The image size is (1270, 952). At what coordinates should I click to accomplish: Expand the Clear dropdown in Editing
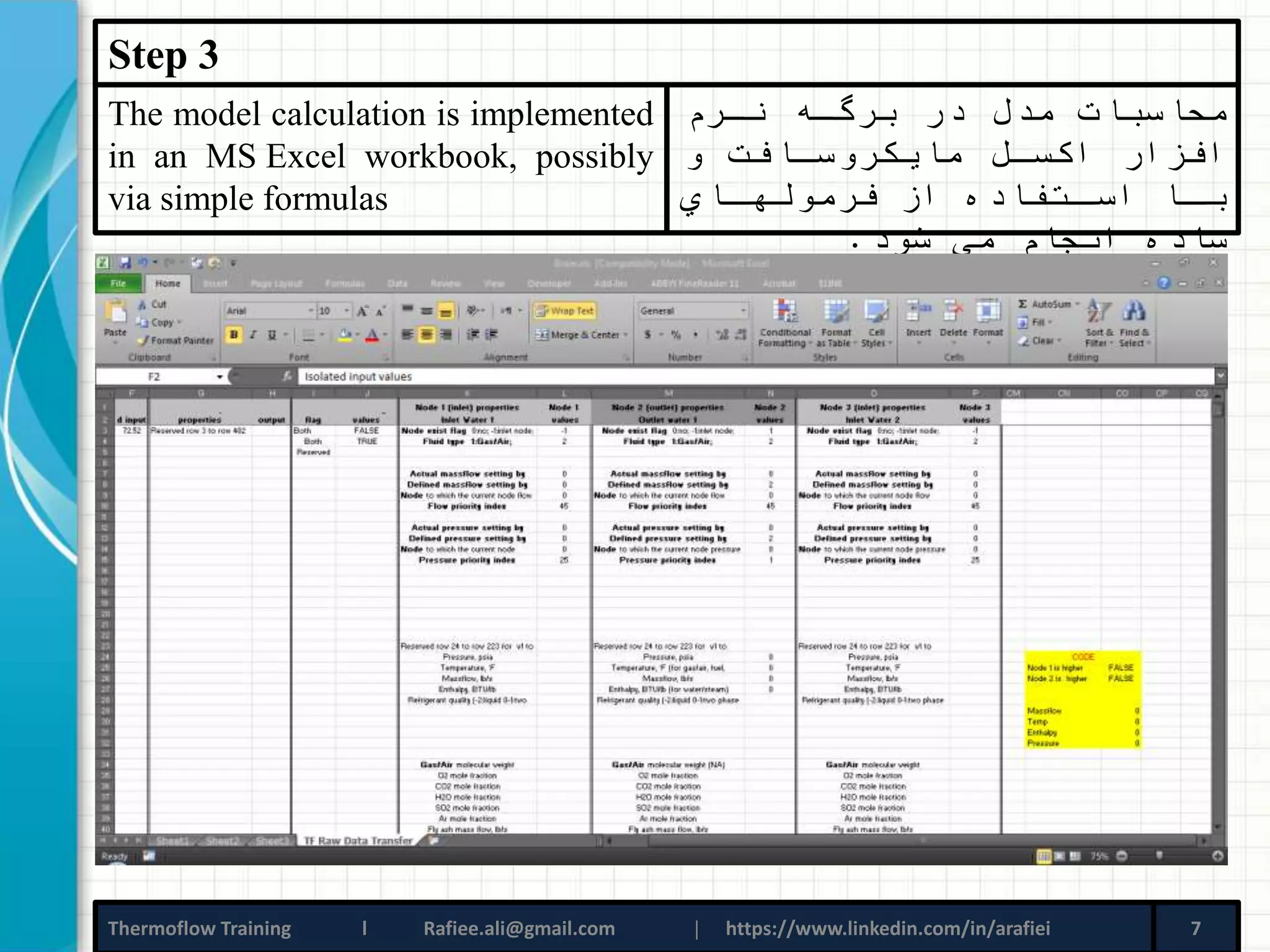pyautogui.click(x=1059, y=340)
